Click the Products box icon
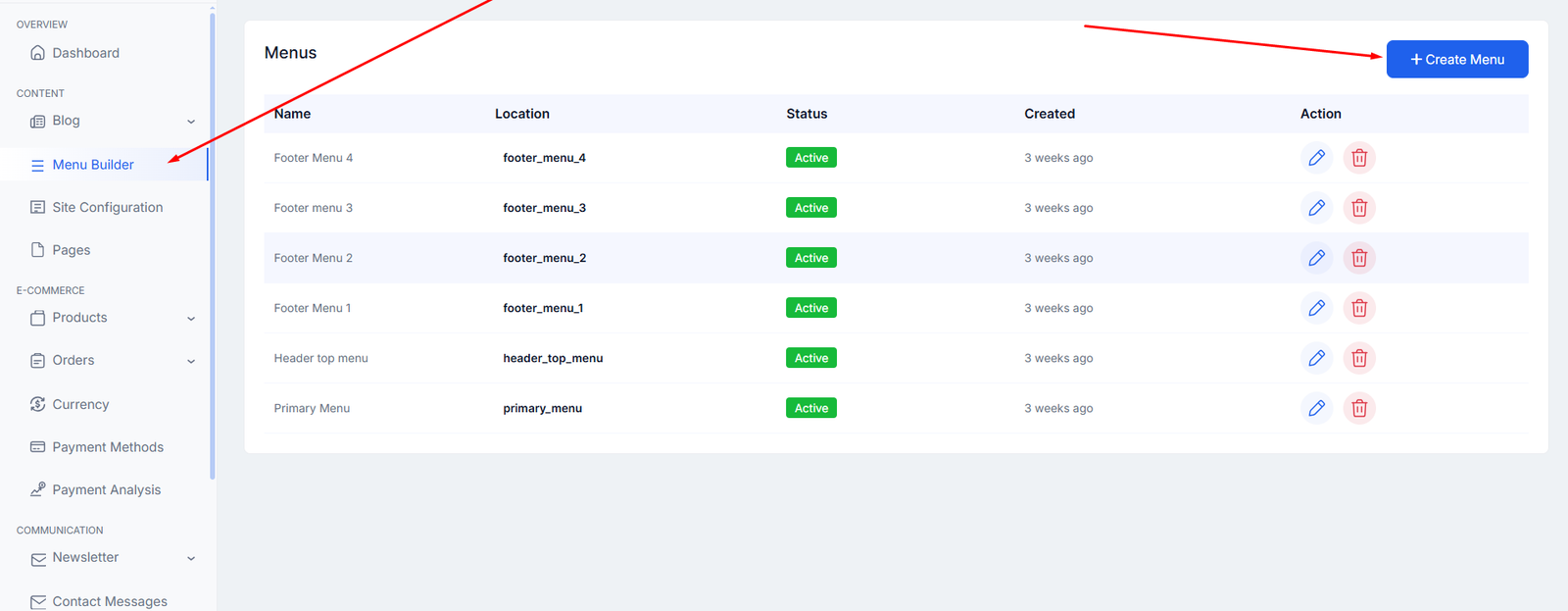 37,318
